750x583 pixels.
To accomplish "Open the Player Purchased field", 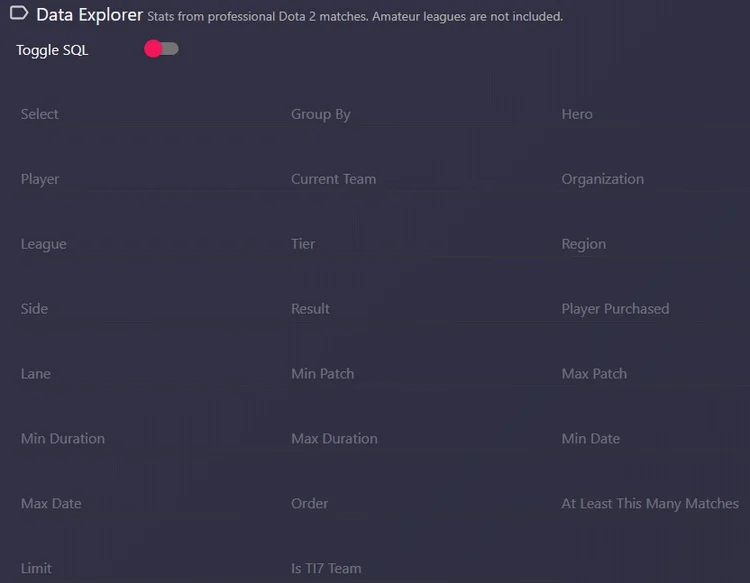I will coord(654,309).
